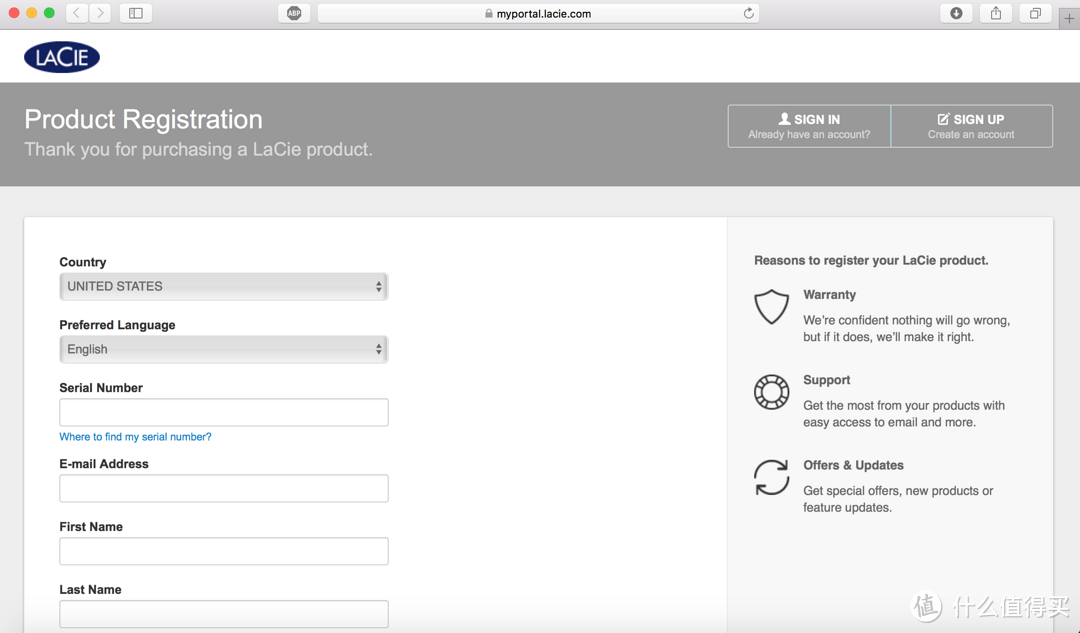Open the Safari share menu

(x=996, y=13)
